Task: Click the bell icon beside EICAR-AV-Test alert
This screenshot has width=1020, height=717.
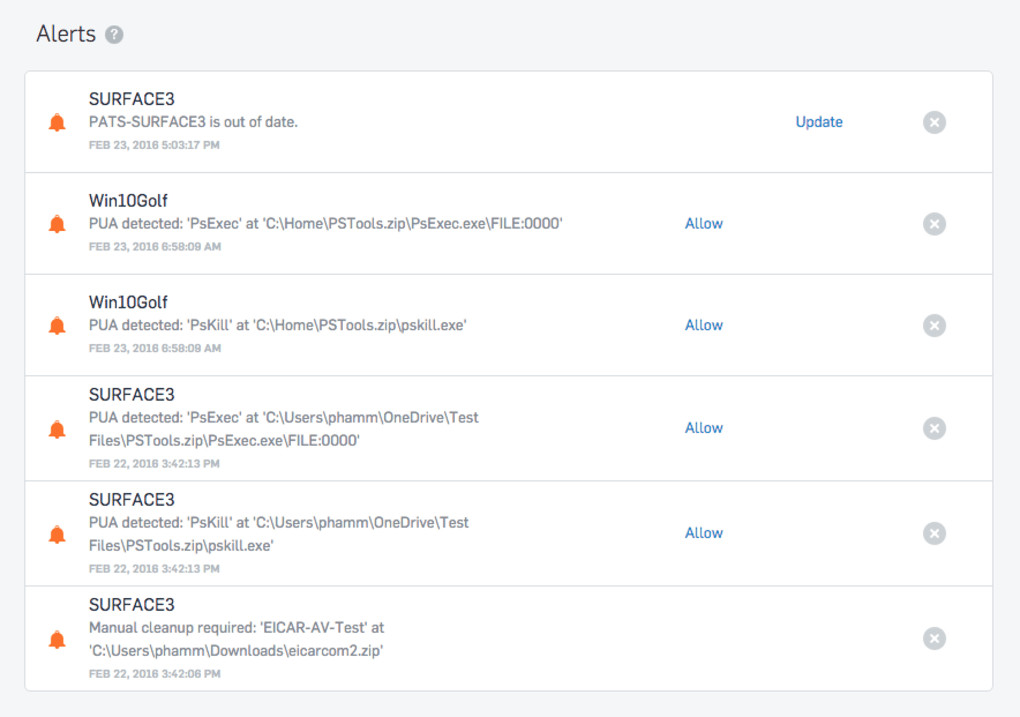Action: 57,640
